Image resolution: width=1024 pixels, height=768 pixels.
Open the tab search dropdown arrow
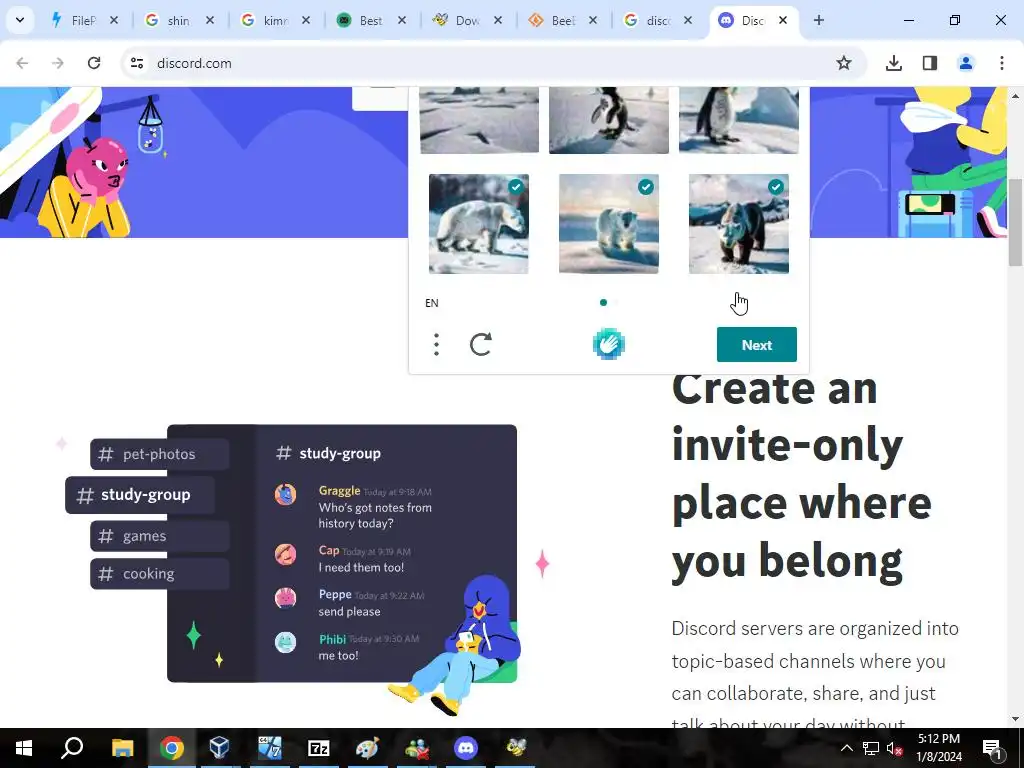coord(20,20)
